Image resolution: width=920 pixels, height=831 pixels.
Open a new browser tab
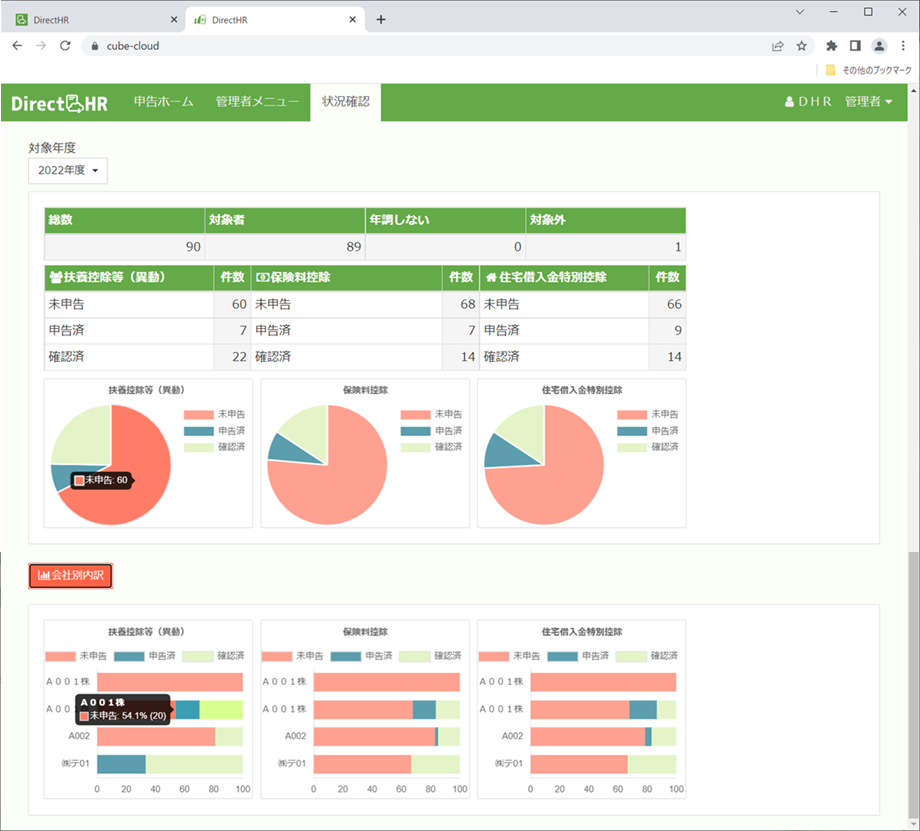381,19
